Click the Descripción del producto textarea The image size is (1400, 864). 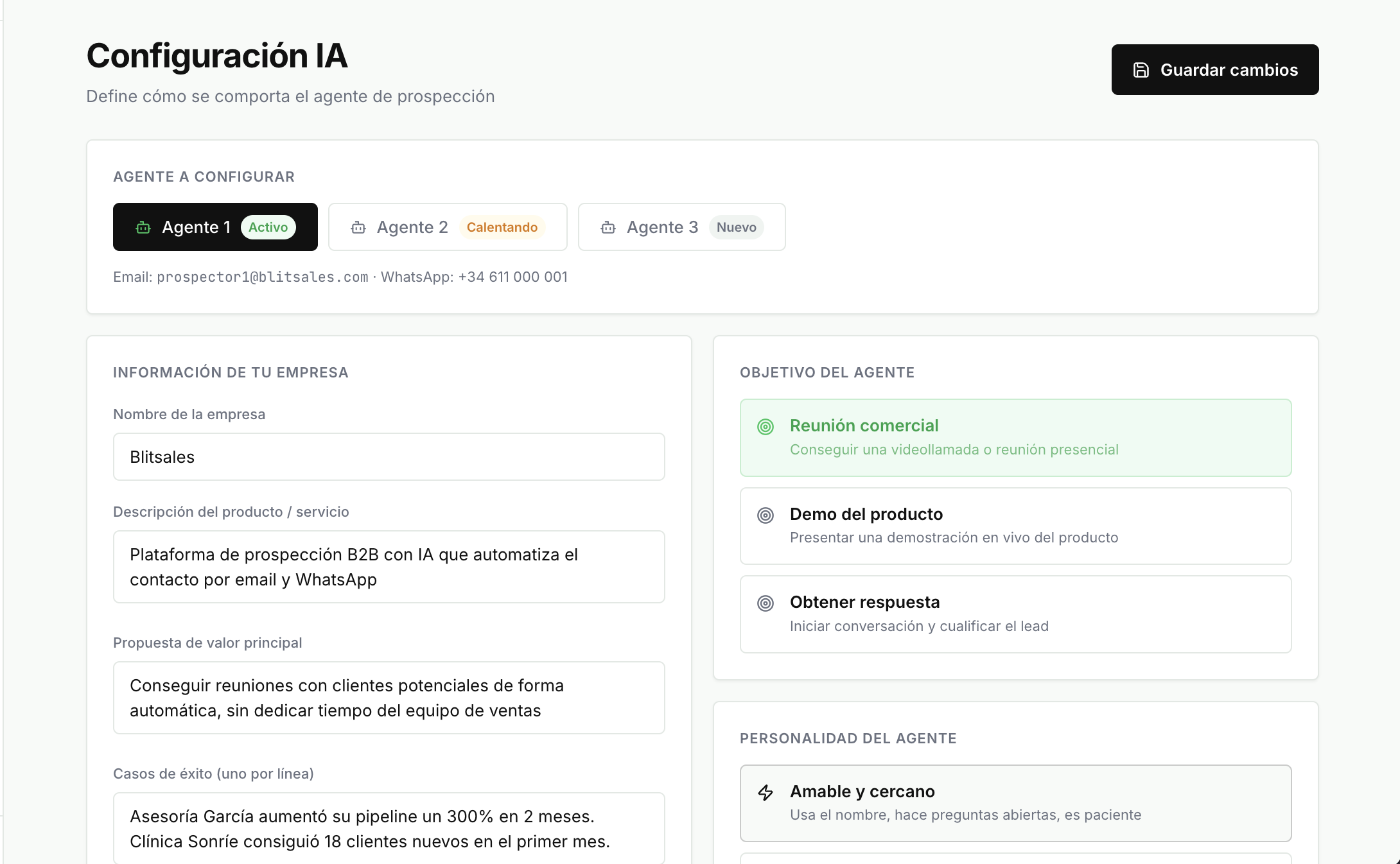click(389, 567)
